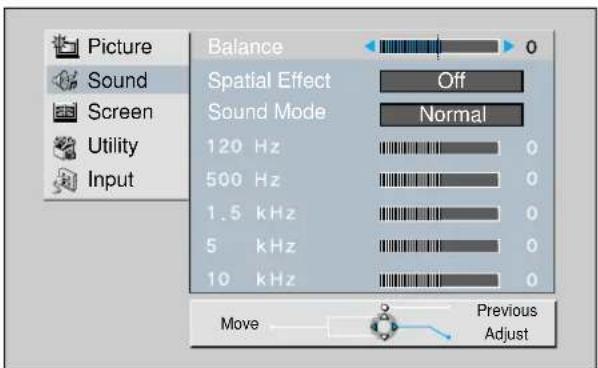
Task: Select the Spatial Effect label
Action: (x=269, y=80)
